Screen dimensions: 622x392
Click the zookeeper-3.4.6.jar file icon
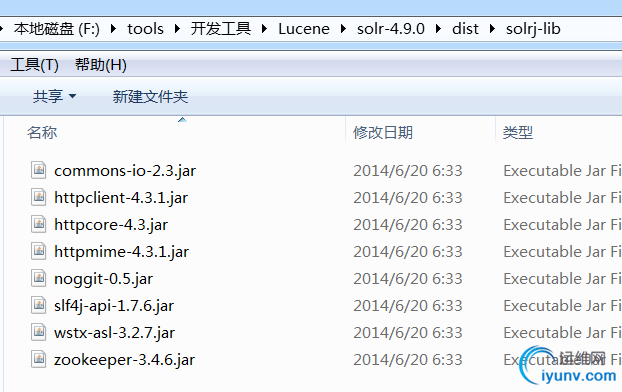tap(38, 359)
